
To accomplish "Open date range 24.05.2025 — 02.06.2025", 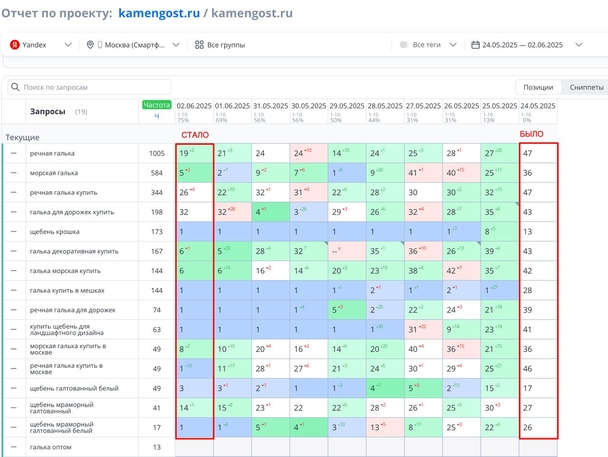I will point(522,45).
